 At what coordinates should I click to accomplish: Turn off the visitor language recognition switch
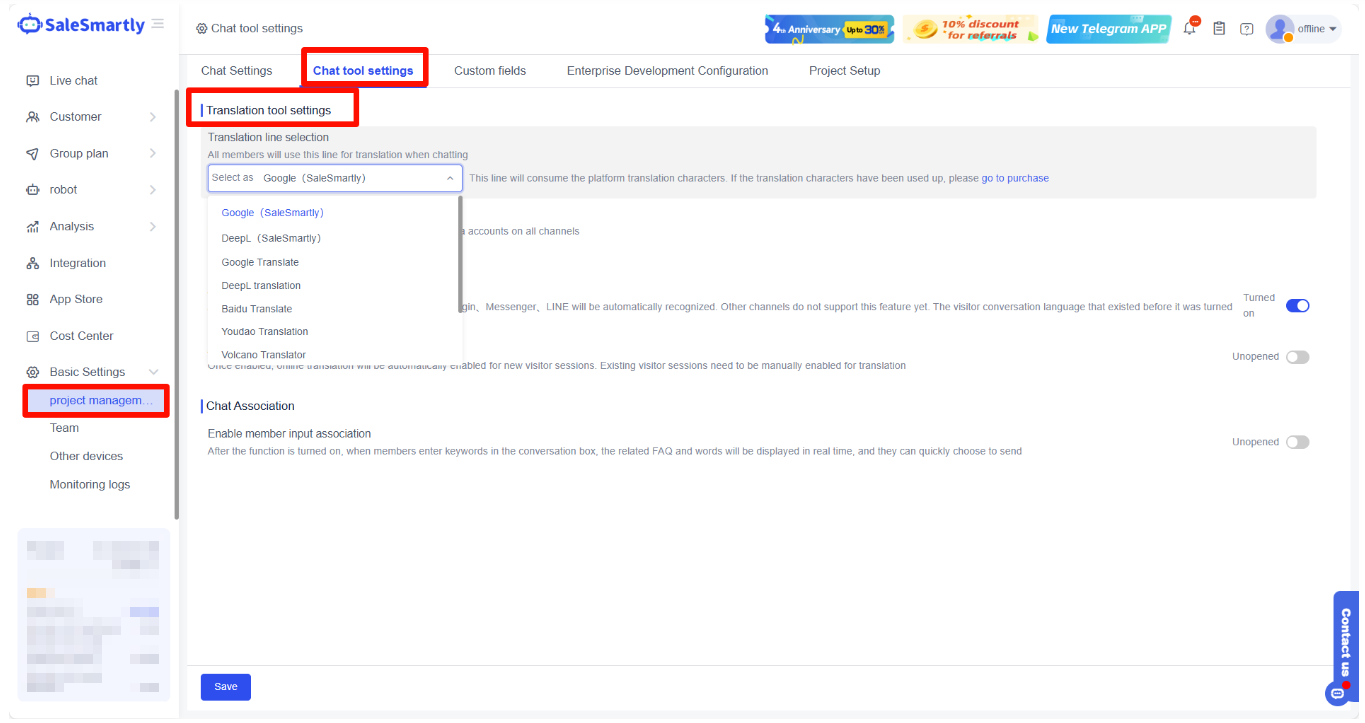[x=1297, y=306]
